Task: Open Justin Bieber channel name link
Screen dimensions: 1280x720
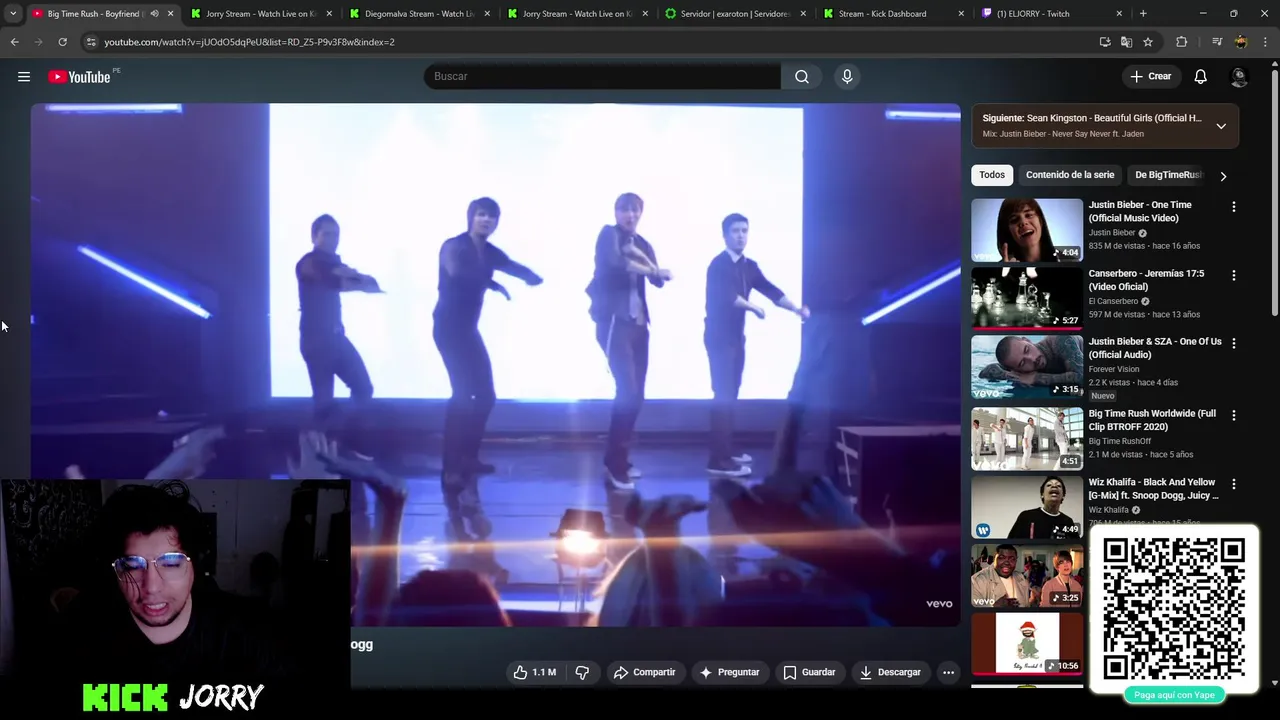Action: click(x=1112, y=233)
